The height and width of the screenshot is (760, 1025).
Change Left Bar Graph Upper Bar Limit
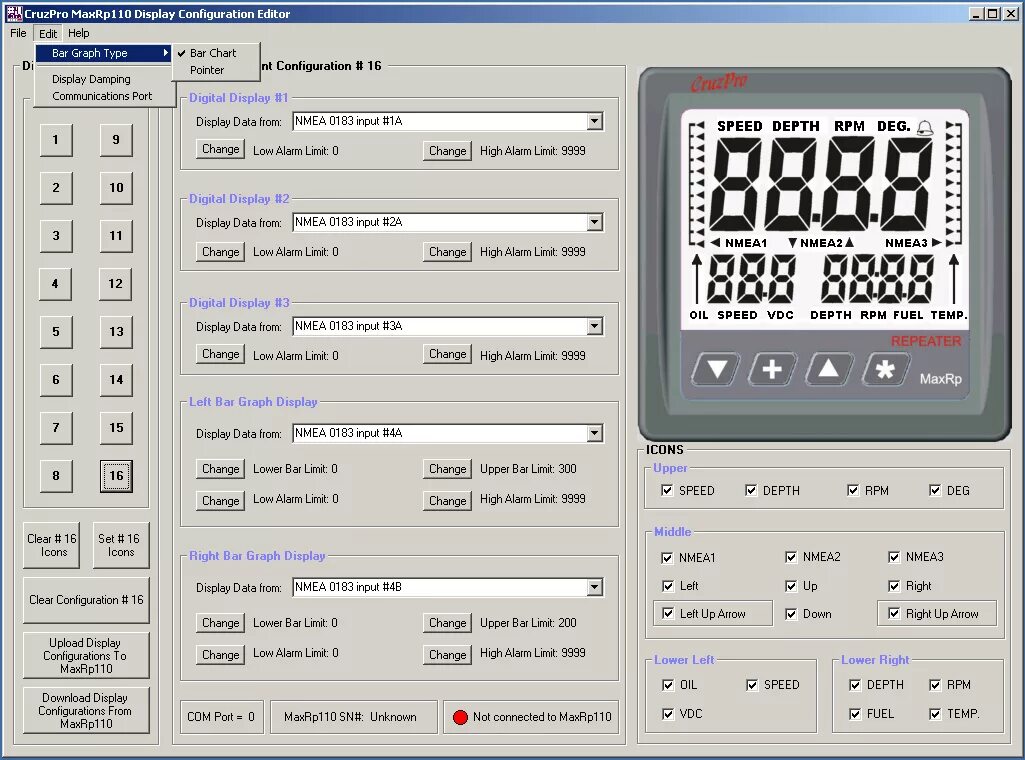tap(447, 469)
